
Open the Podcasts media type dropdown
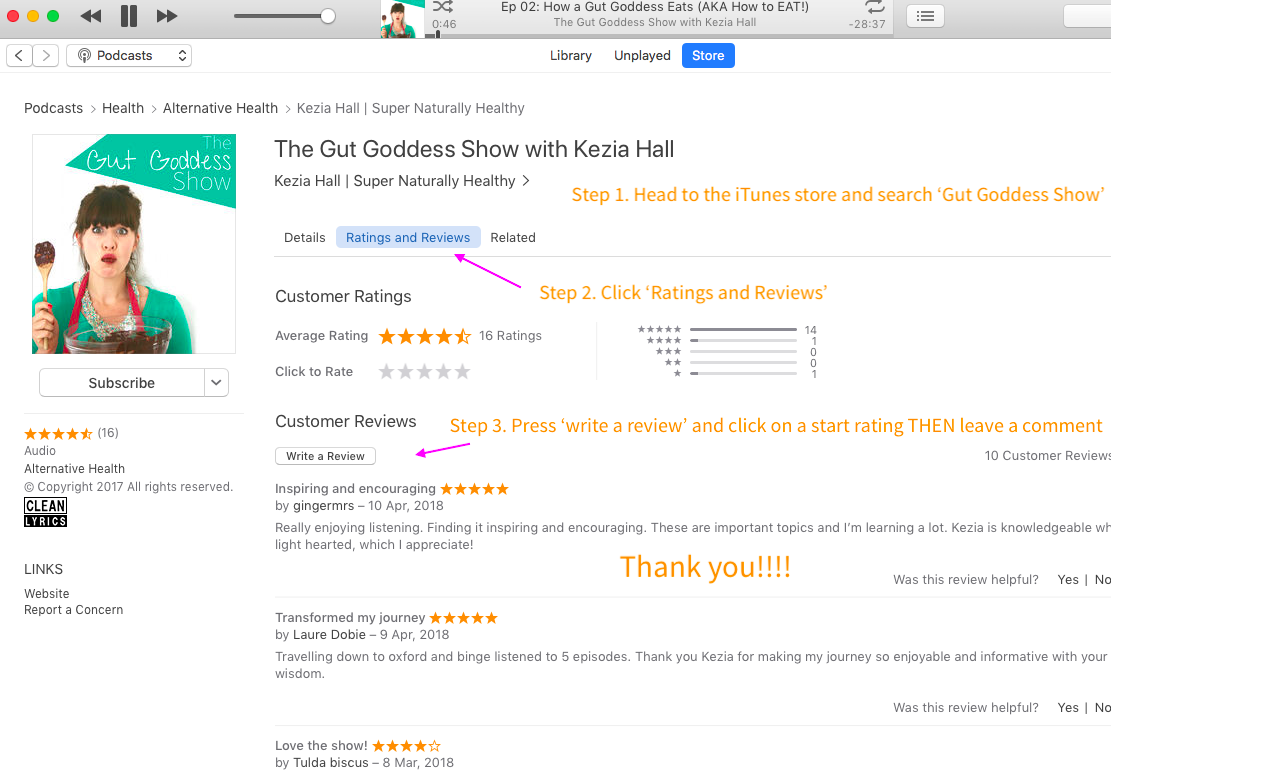pyautogui.click(x=129, y=56)
